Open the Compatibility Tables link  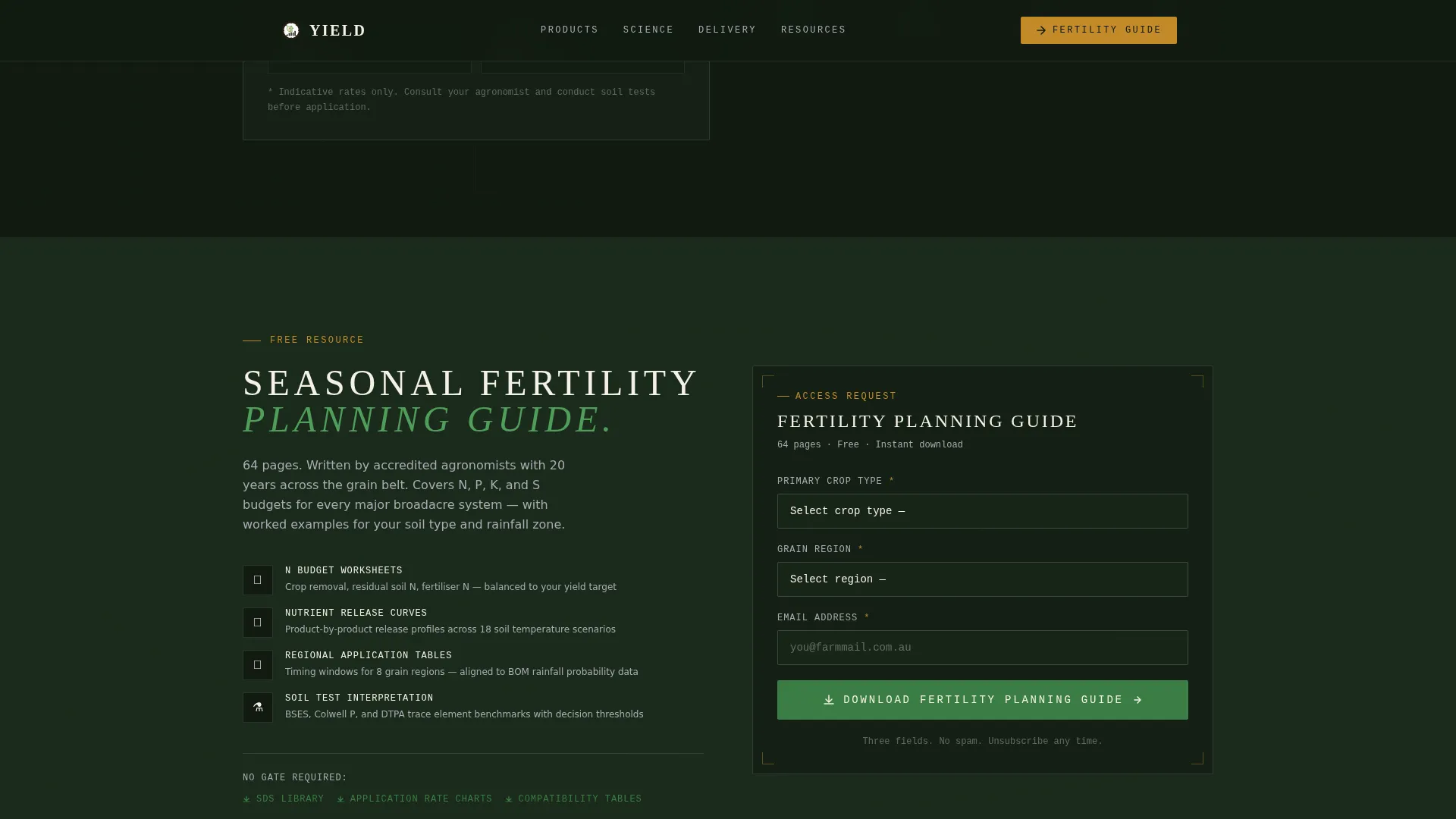[x=573, y=799]
